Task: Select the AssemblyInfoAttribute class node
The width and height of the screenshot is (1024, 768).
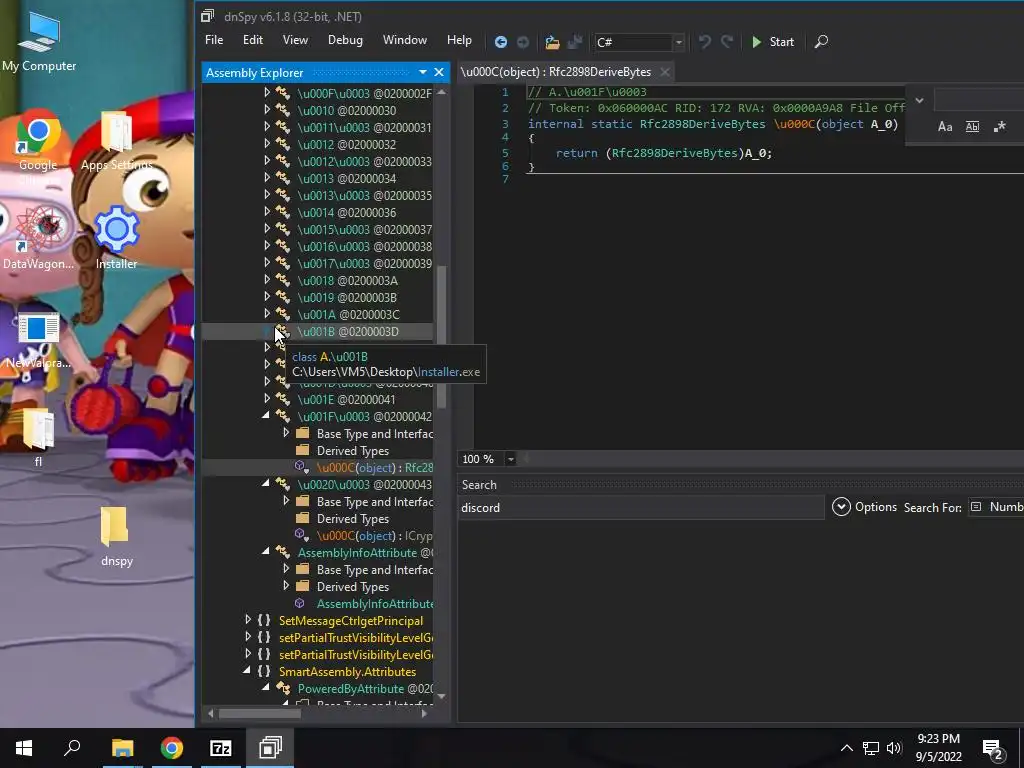Action: [x=365, y=552]
